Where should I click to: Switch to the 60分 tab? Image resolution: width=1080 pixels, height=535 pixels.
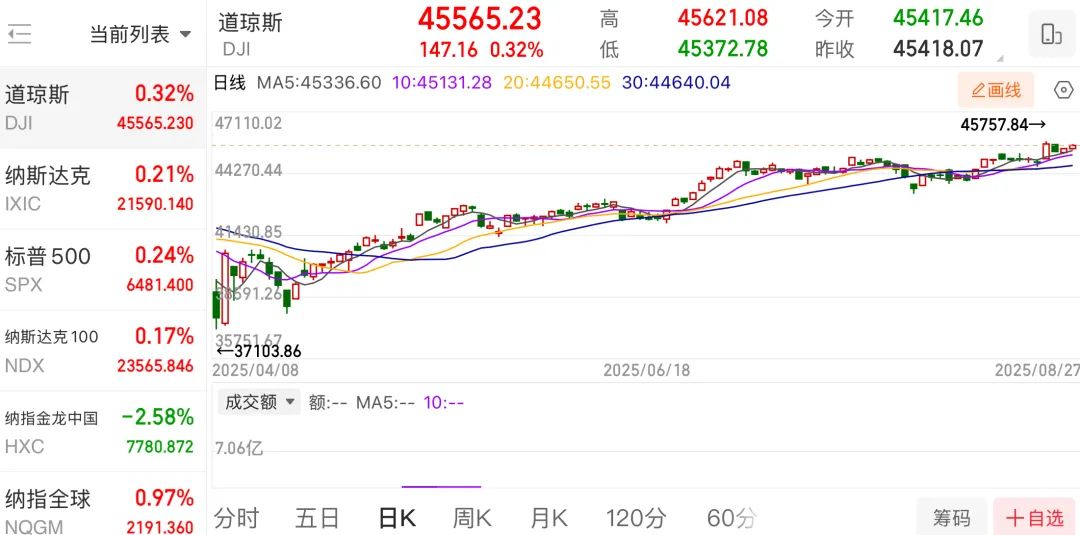[731, 517]
